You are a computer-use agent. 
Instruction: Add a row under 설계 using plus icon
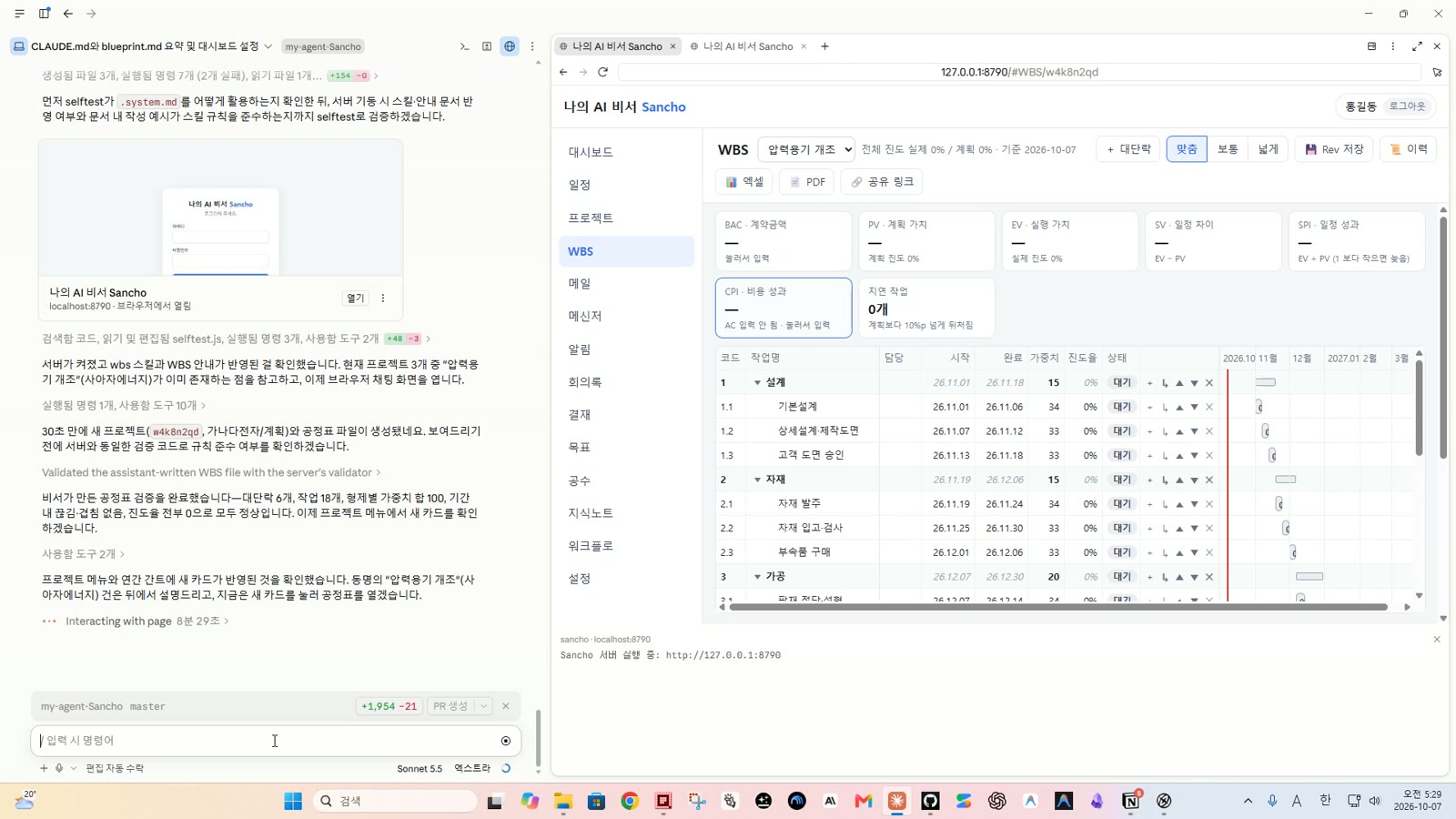[1149, 383]
